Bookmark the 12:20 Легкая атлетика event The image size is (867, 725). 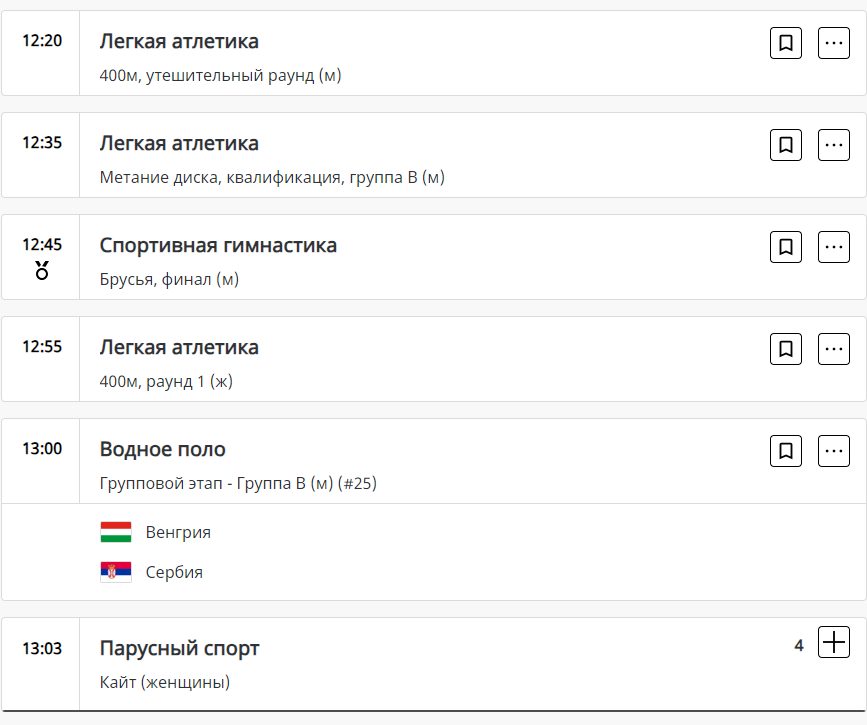pyautogui.click(x=786, y=43)
